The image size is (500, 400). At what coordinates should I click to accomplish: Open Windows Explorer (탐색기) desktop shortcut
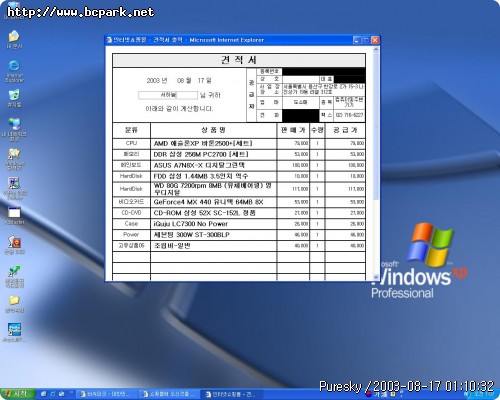[14, 159]
